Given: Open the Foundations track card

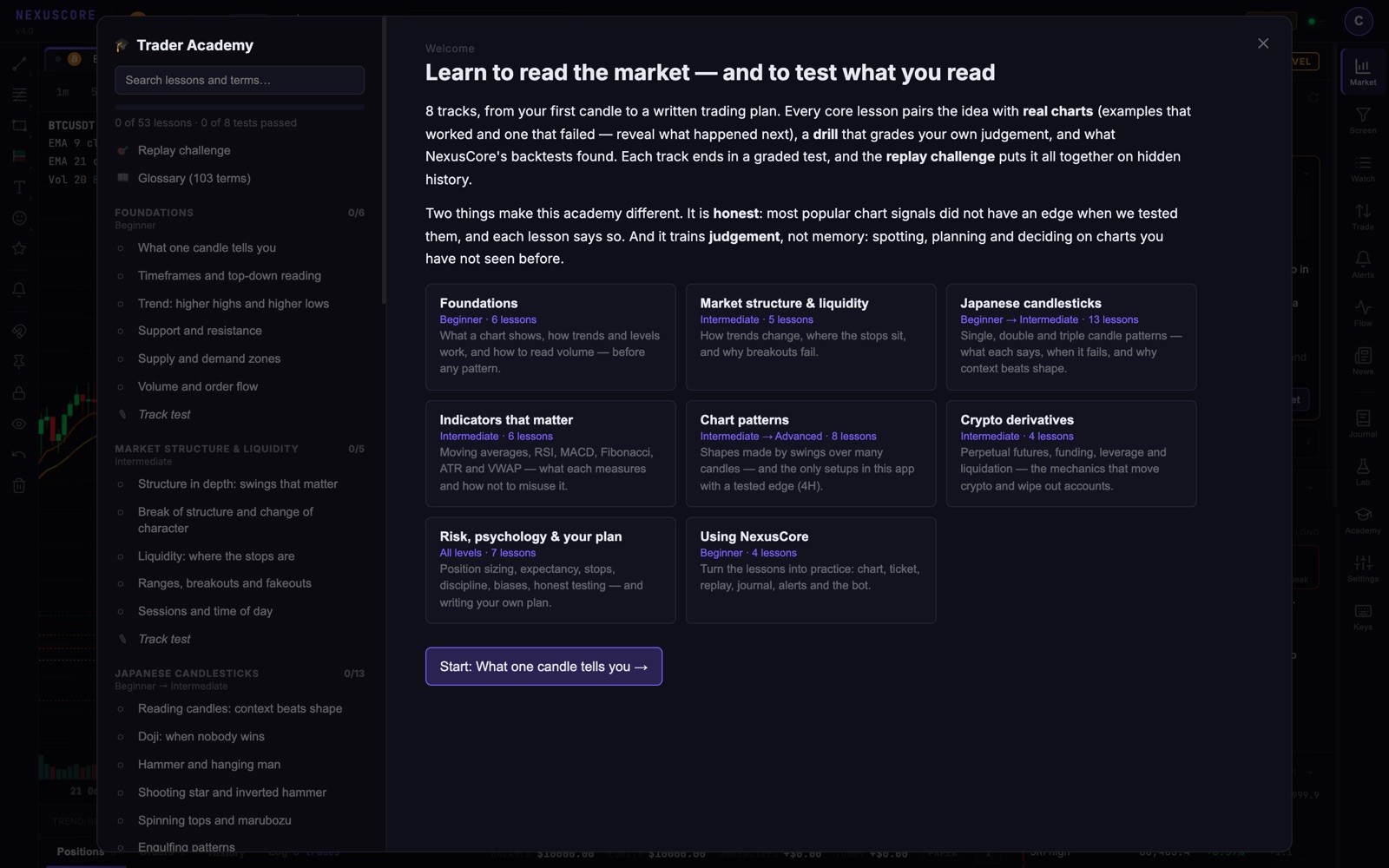Looking at the screenshot, I should point(550,337).
